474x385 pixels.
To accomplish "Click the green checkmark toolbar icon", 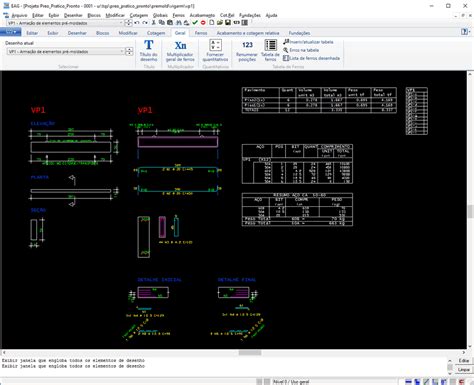I will [x=195, y=23].
